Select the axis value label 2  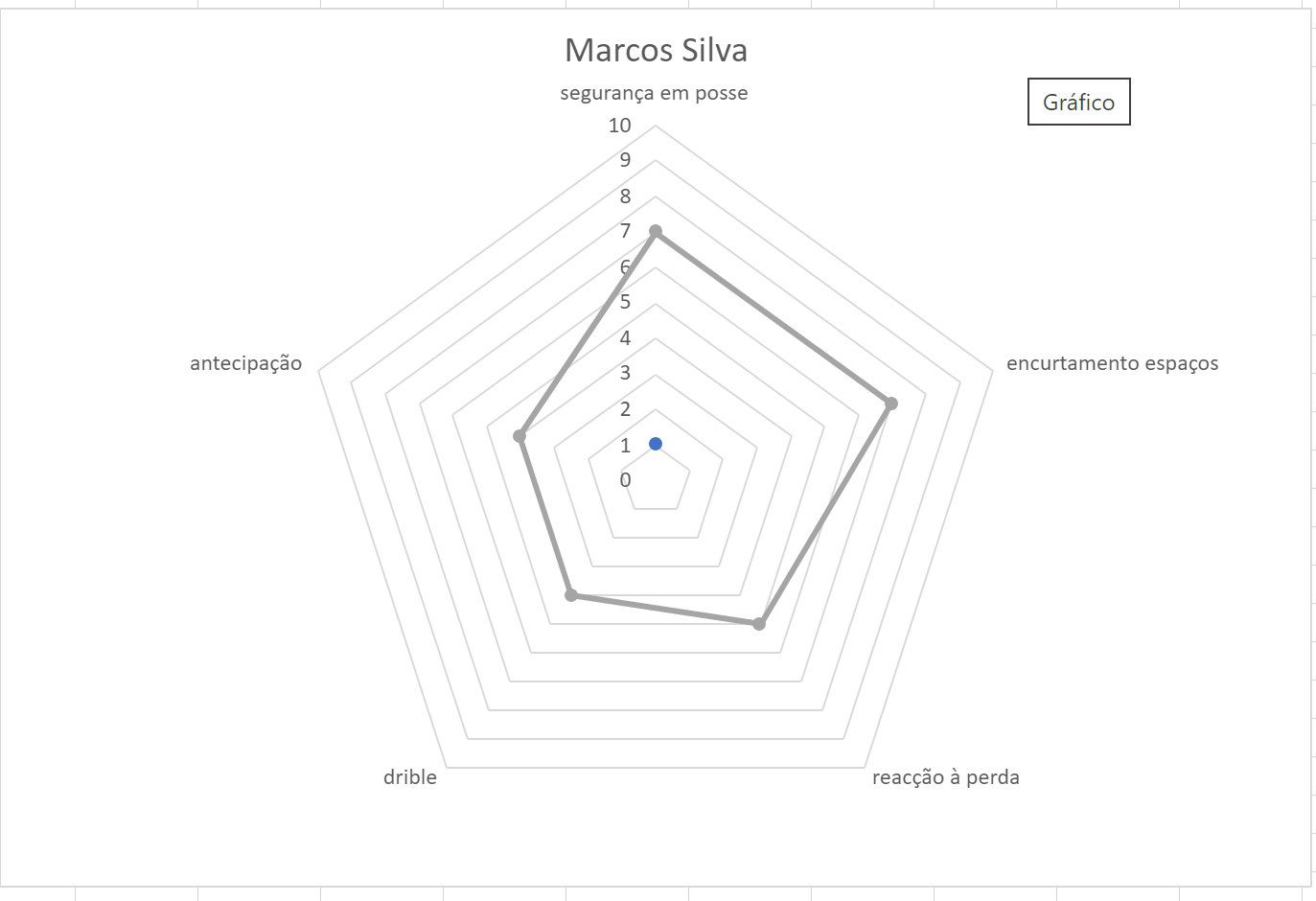pyautogui.click(x=625, y=409)
